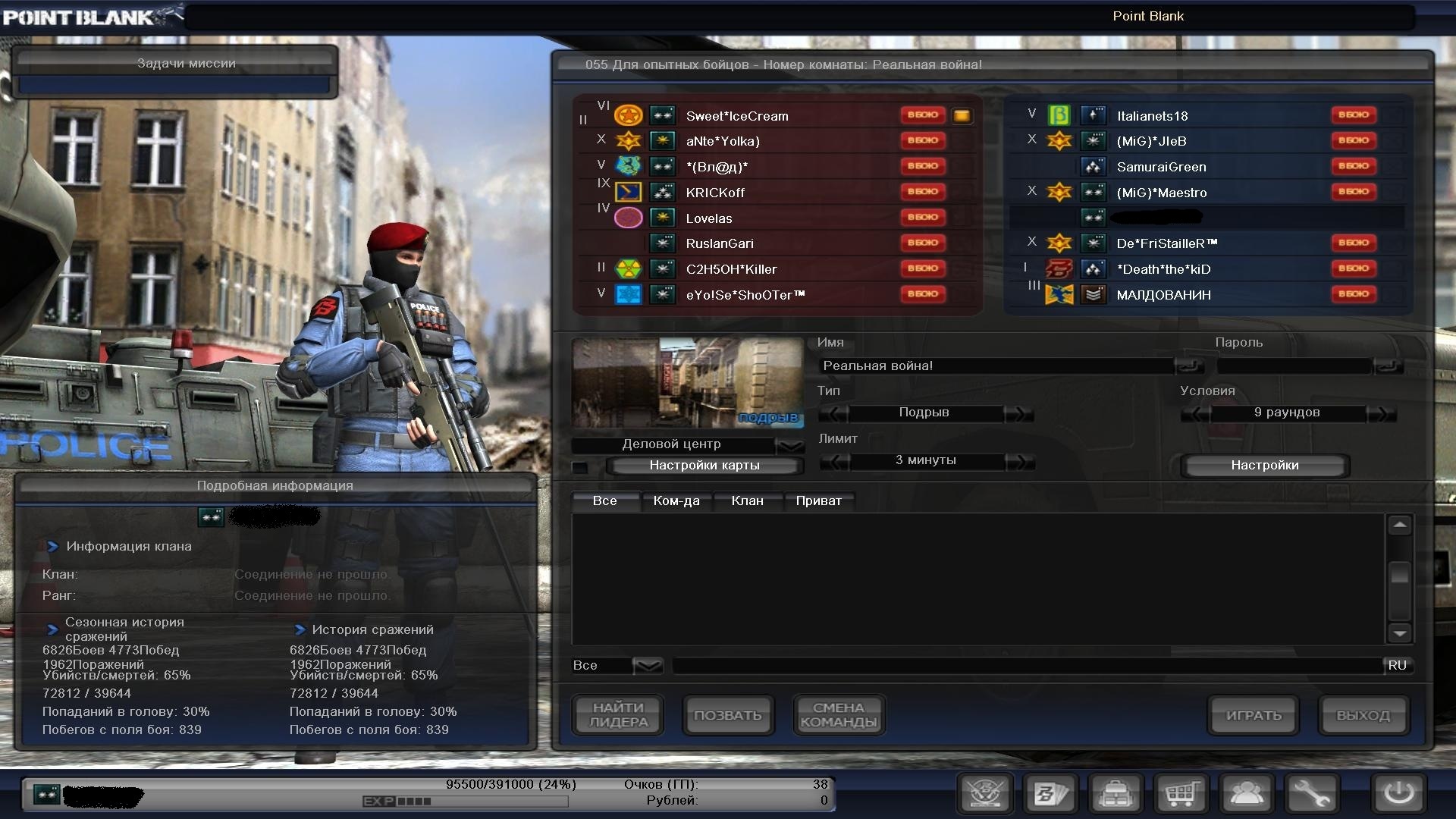Switch to the Приват chat tab
1456x819 pixels.
click(x=818, y=501)
